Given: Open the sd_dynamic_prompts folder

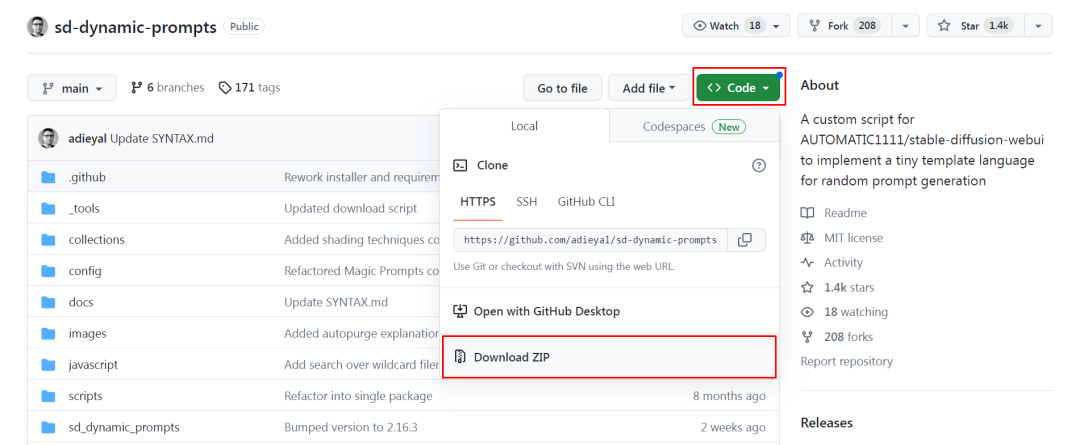Looking at the screenshot, I should click(124, 427).
